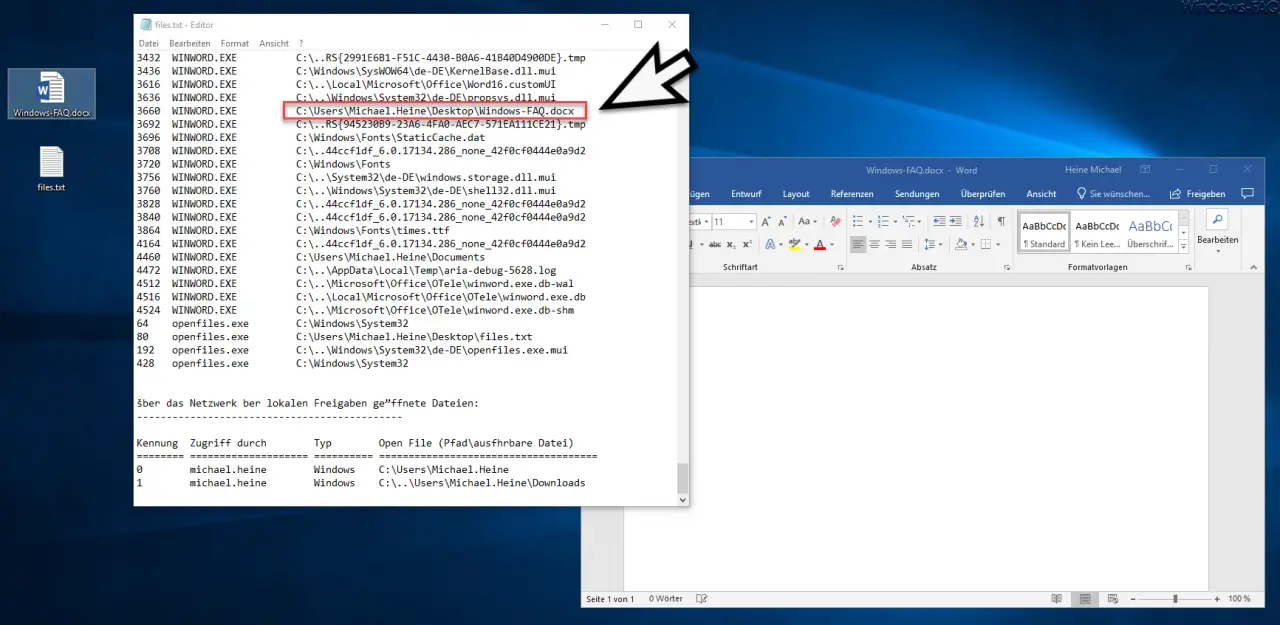
Task: Toggle superscript formatting in Word
Action: (747, 244)
